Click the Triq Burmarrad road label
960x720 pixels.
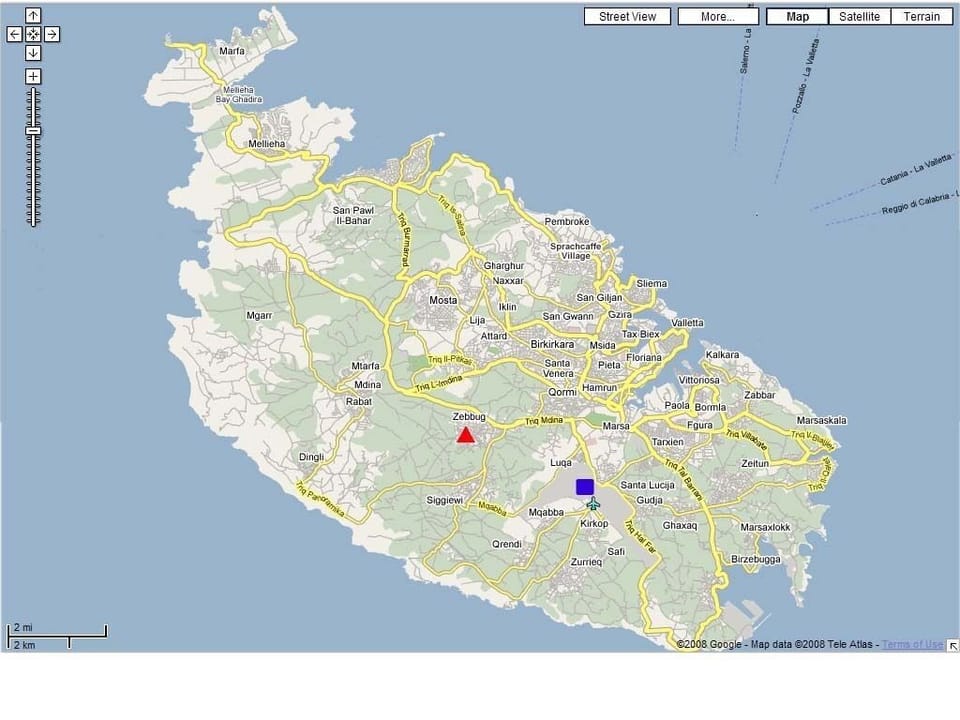pos(403,239)
